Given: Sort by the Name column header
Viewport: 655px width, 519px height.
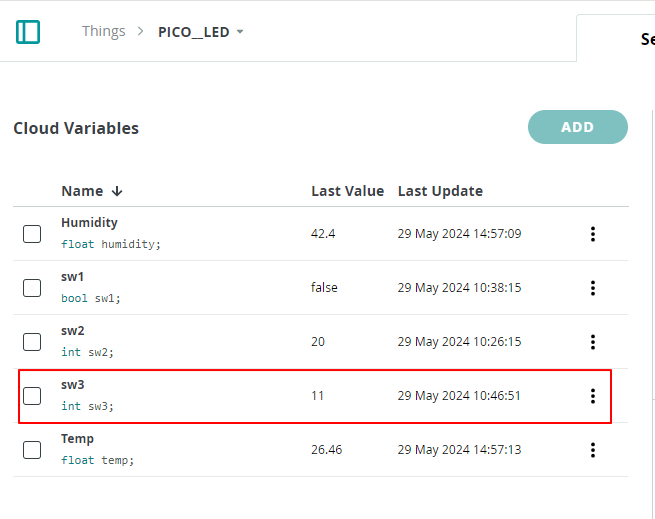Looking at the screenshot, I should [82, 191].
